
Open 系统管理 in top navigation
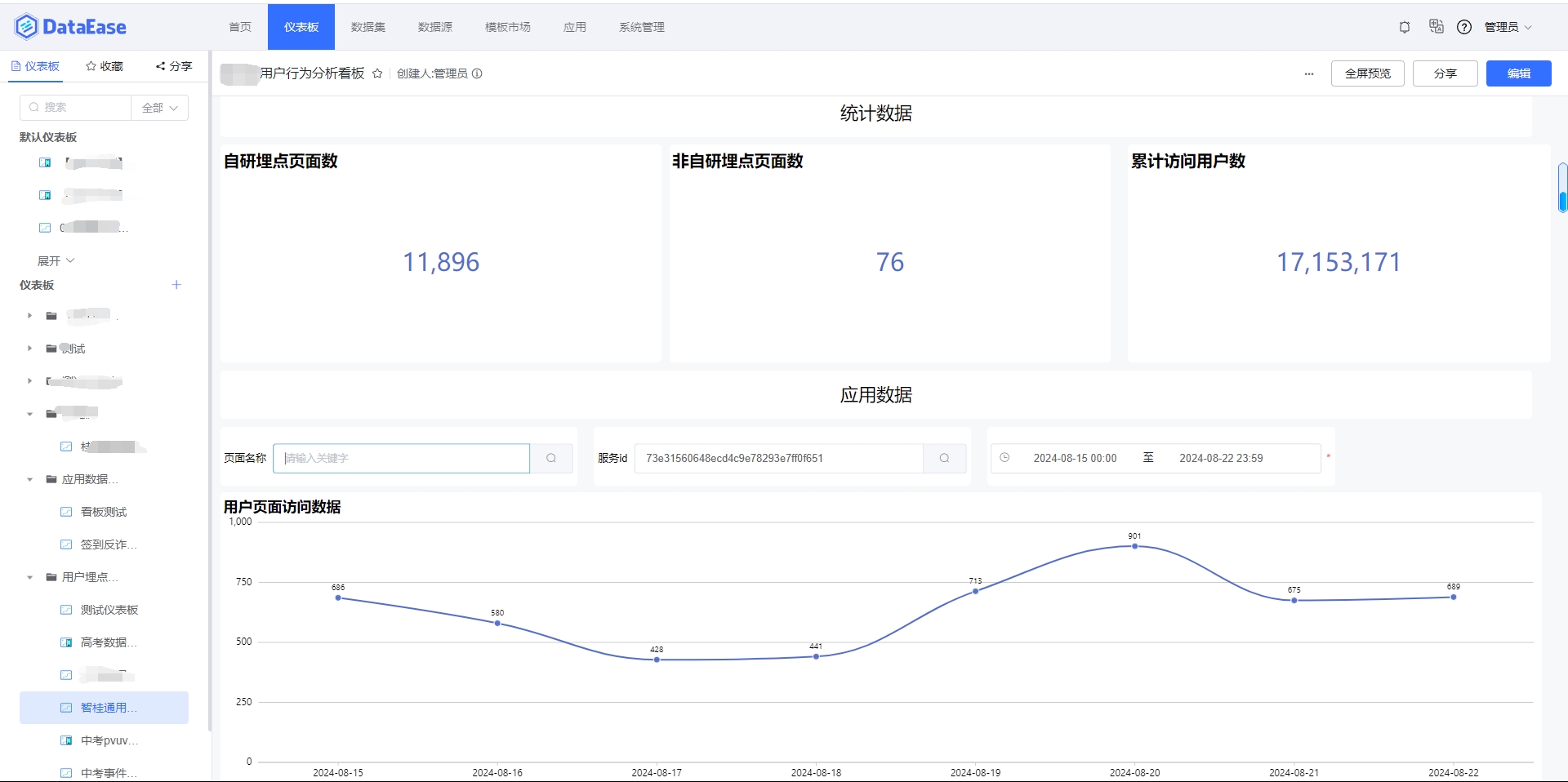(642, 27)
